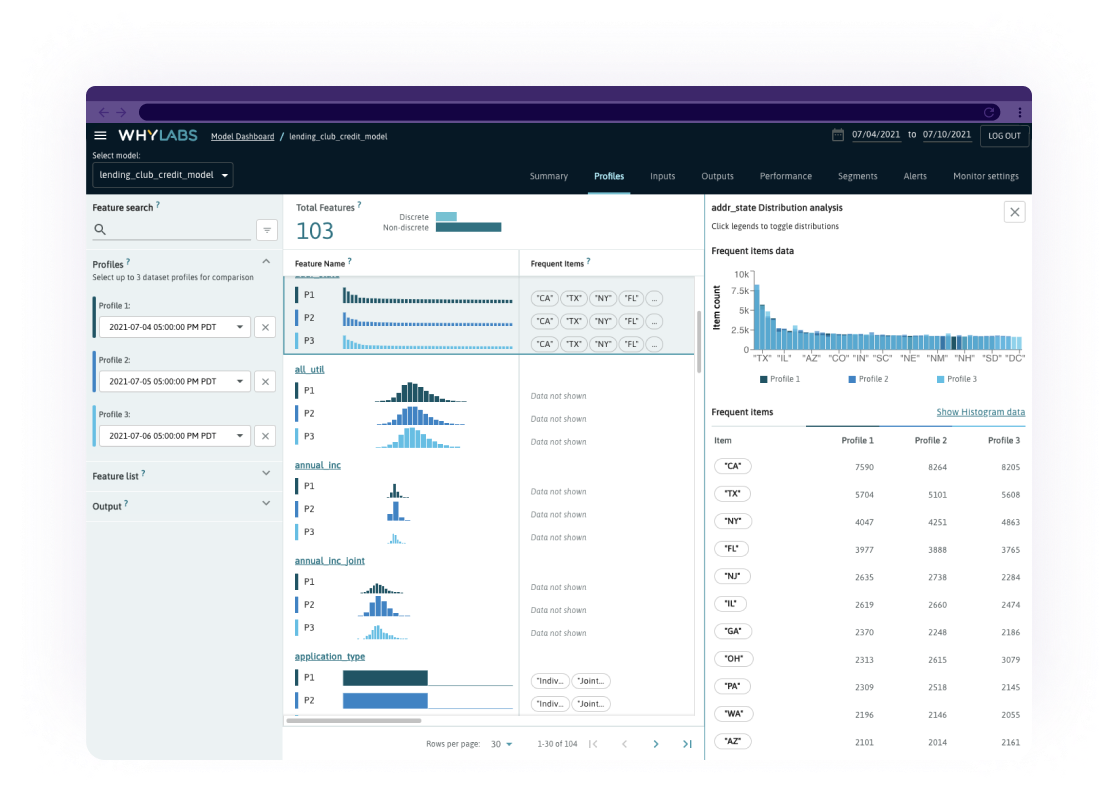The width and height of the screenshot is (1119, 792).
Task: Click the horizontal scrollbar under the feature table
Action: coord(353,720)
